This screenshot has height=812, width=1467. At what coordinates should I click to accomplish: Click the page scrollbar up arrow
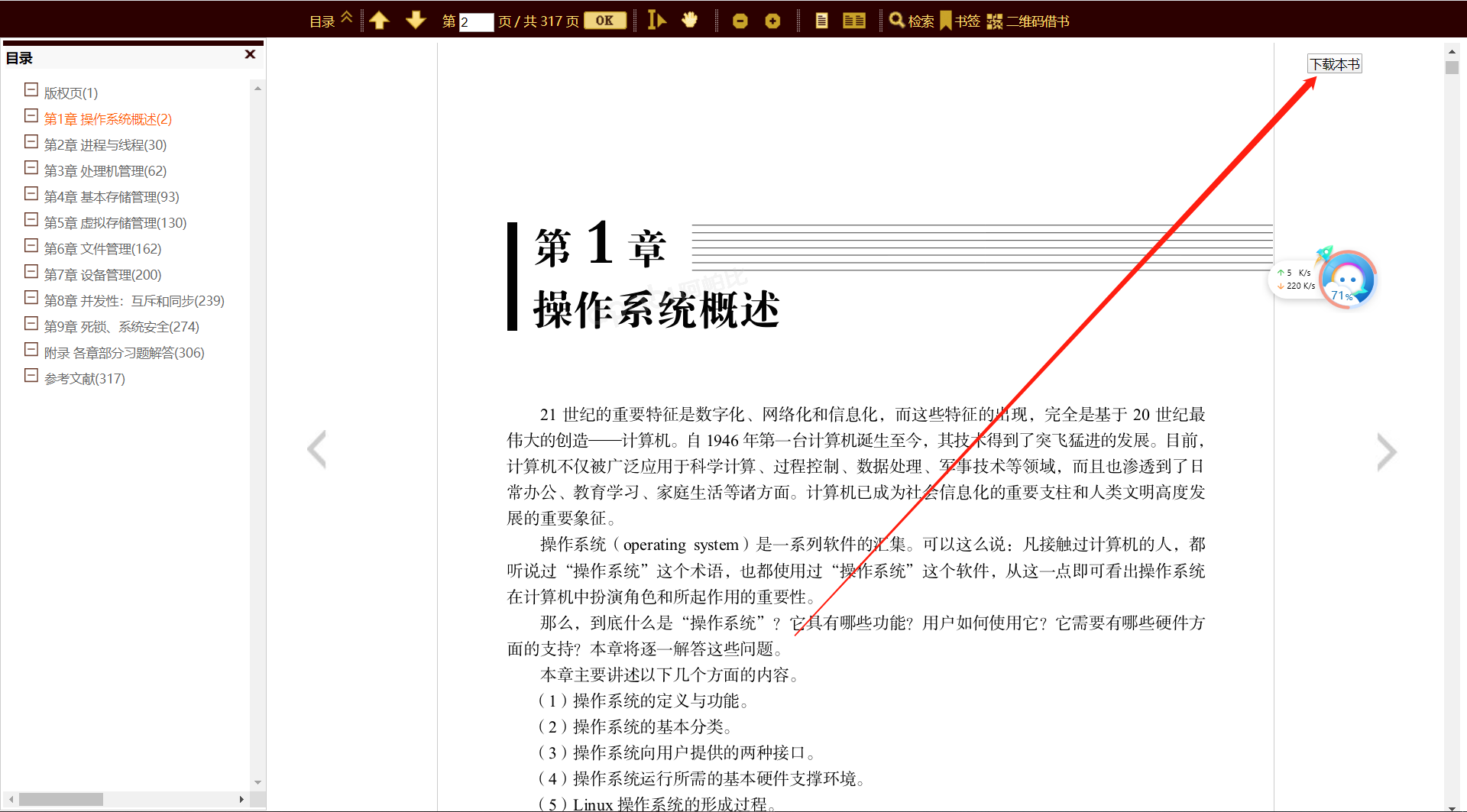(x=1452, y=52)
